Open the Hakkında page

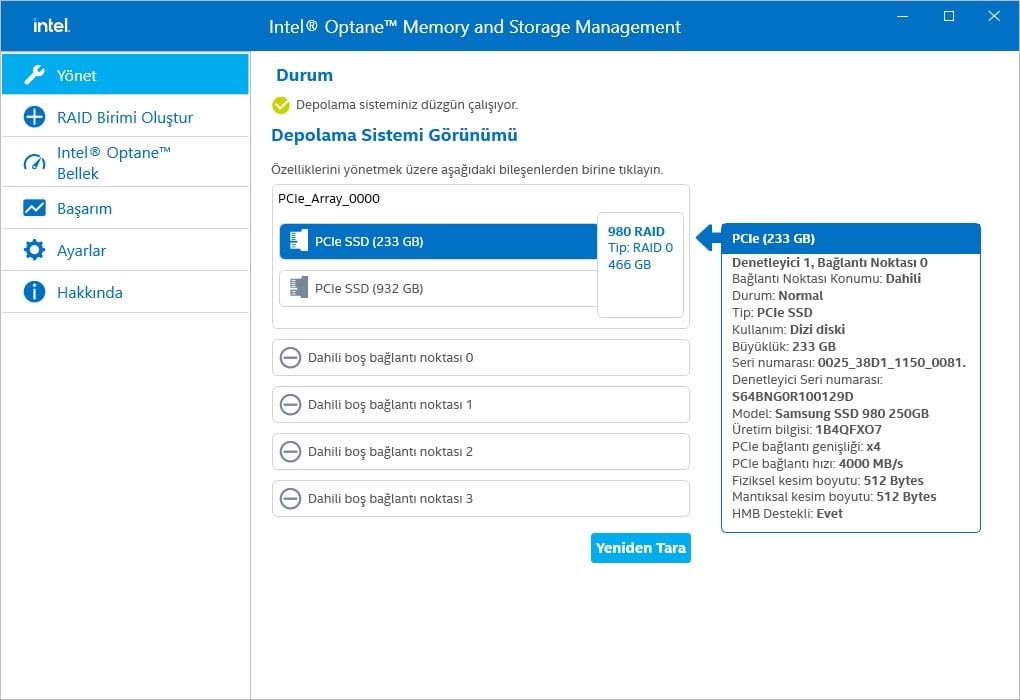[x=89, y=293]
